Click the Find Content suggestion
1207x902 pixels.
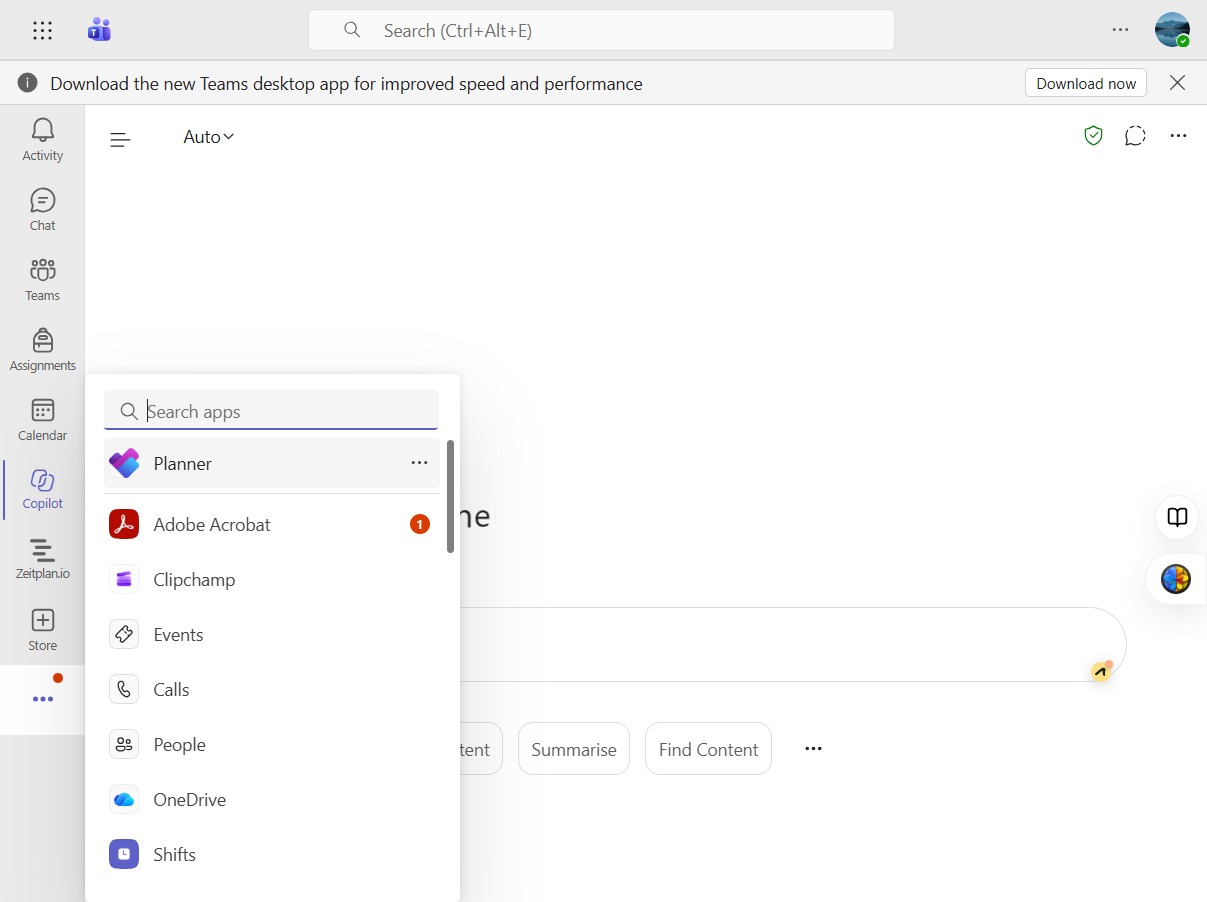[708, 749]
